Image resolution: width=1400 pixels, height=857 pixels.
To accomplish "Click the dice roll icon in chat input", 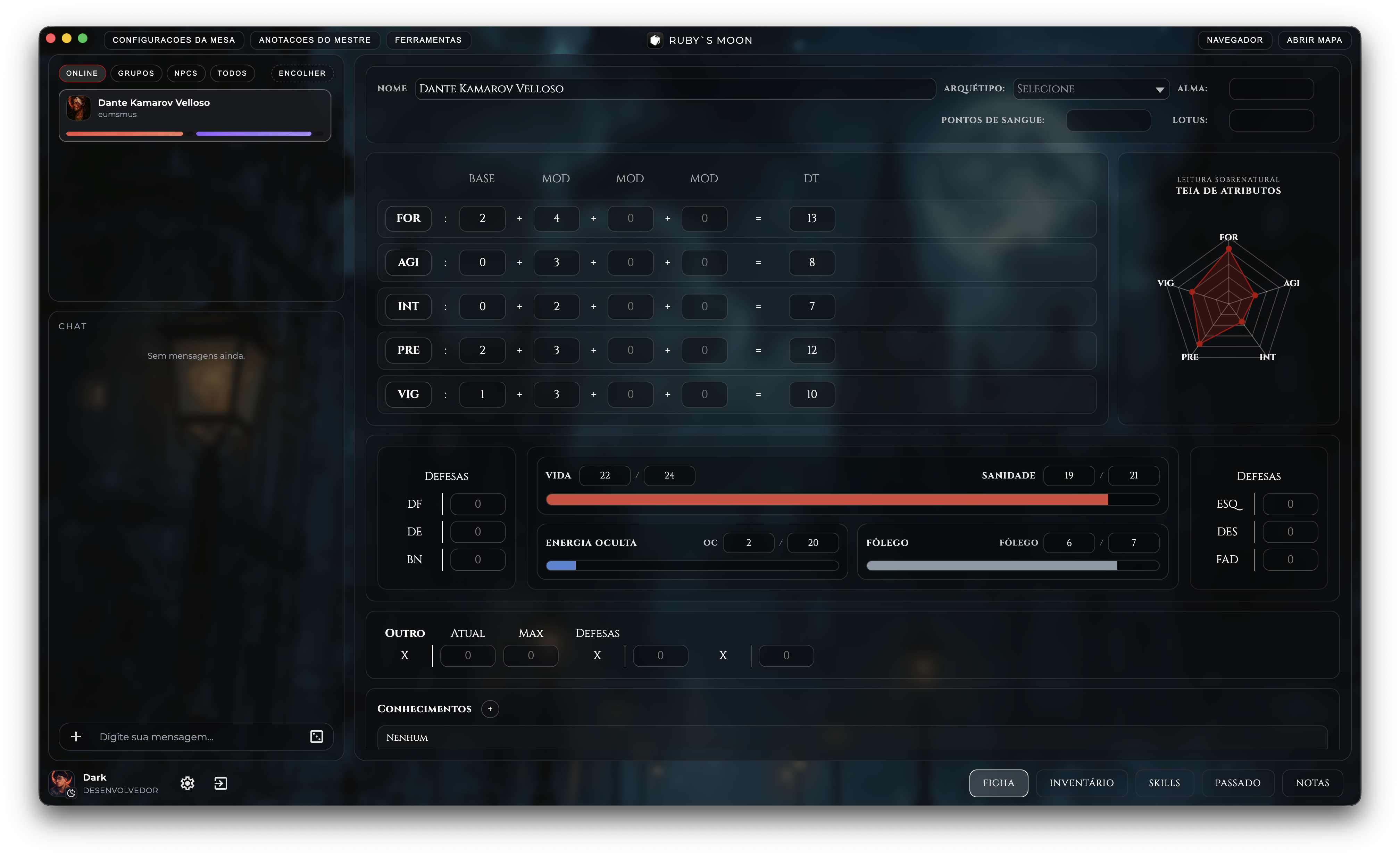I will click(316, 737).
